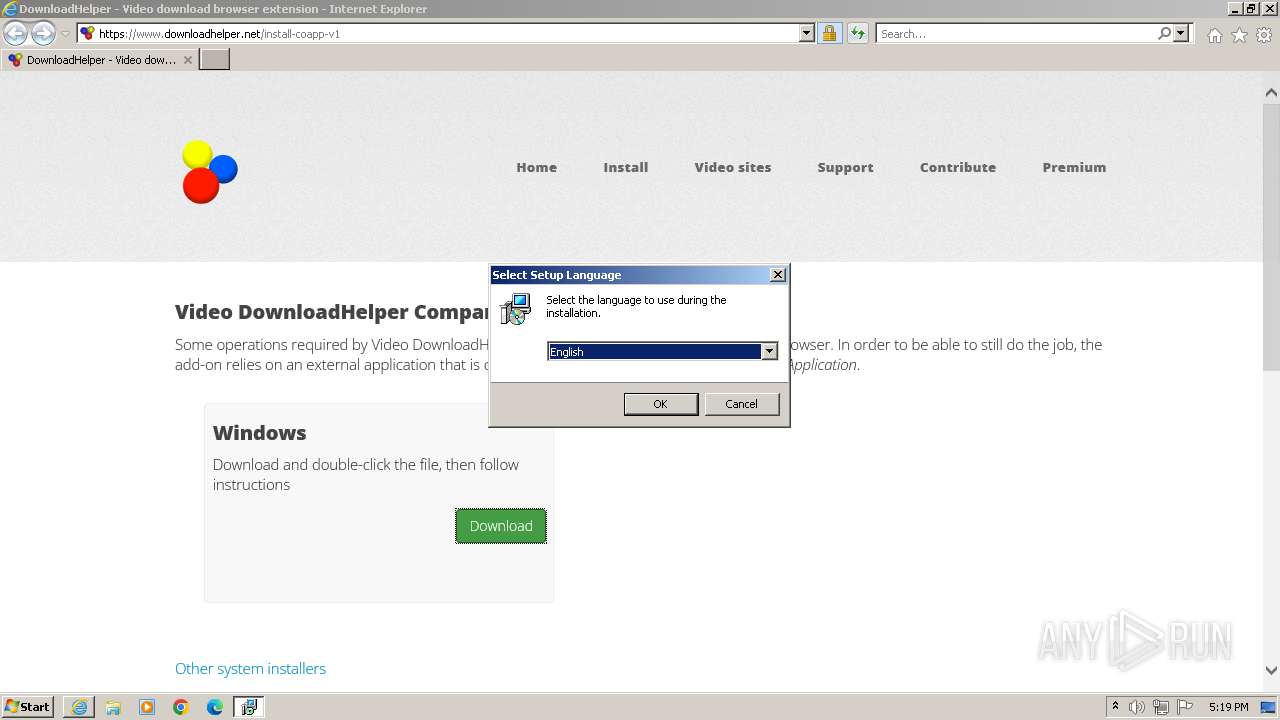Click the green Download button
Screen dimensions: 1280x720
click(x=501, y=526)
